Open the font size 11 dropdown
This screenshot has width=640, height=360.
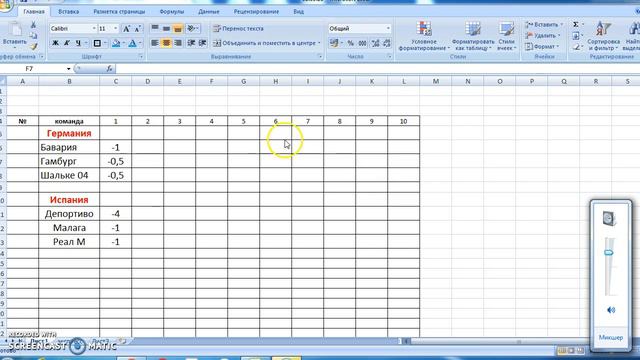click(x=116, y=29)
